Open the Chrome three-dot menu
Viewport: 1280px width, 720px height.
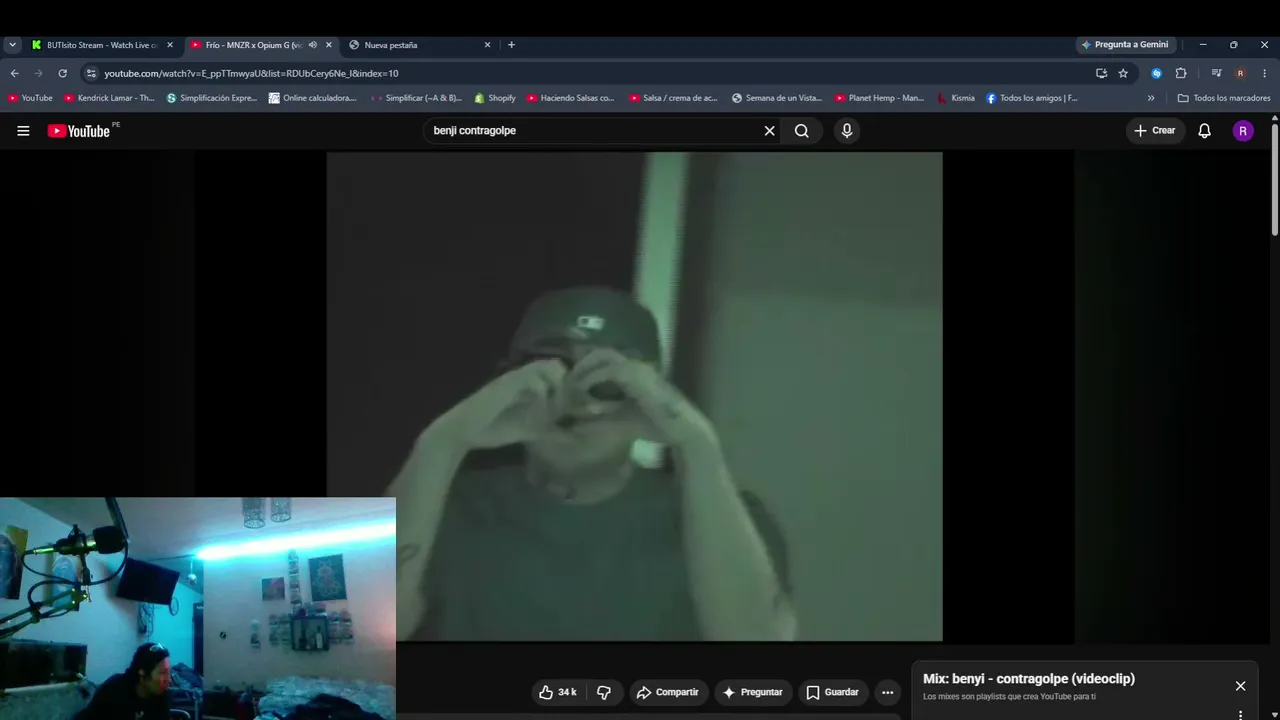1264,73
